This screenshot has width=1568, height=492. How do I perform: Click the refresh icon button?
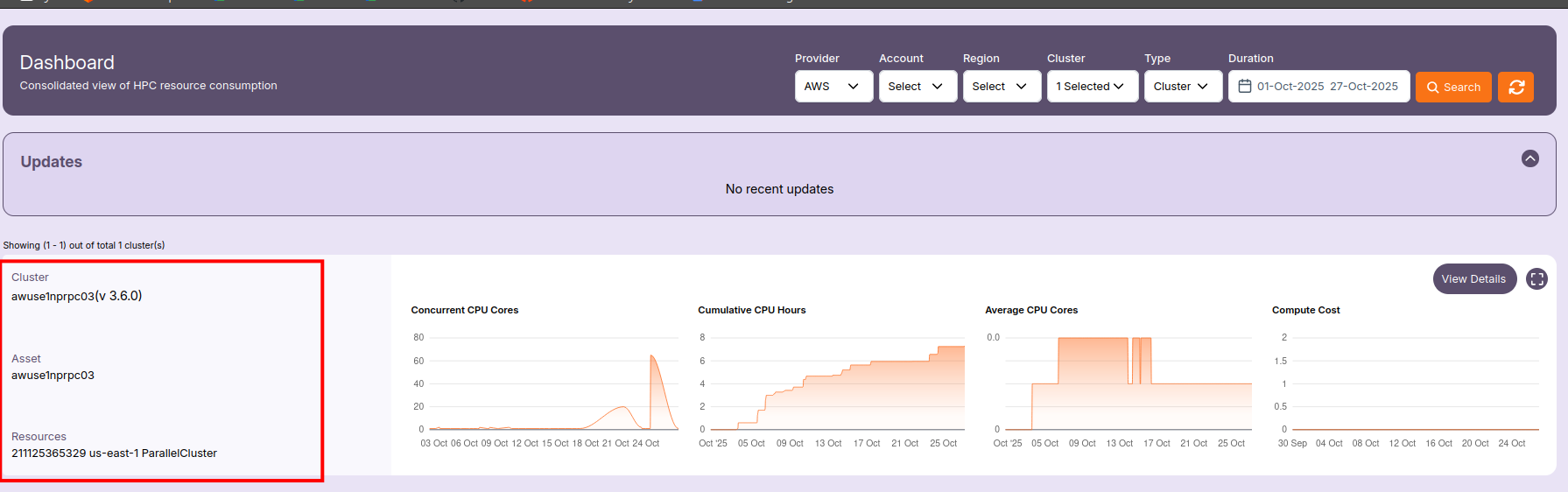tap(1515, 87)
